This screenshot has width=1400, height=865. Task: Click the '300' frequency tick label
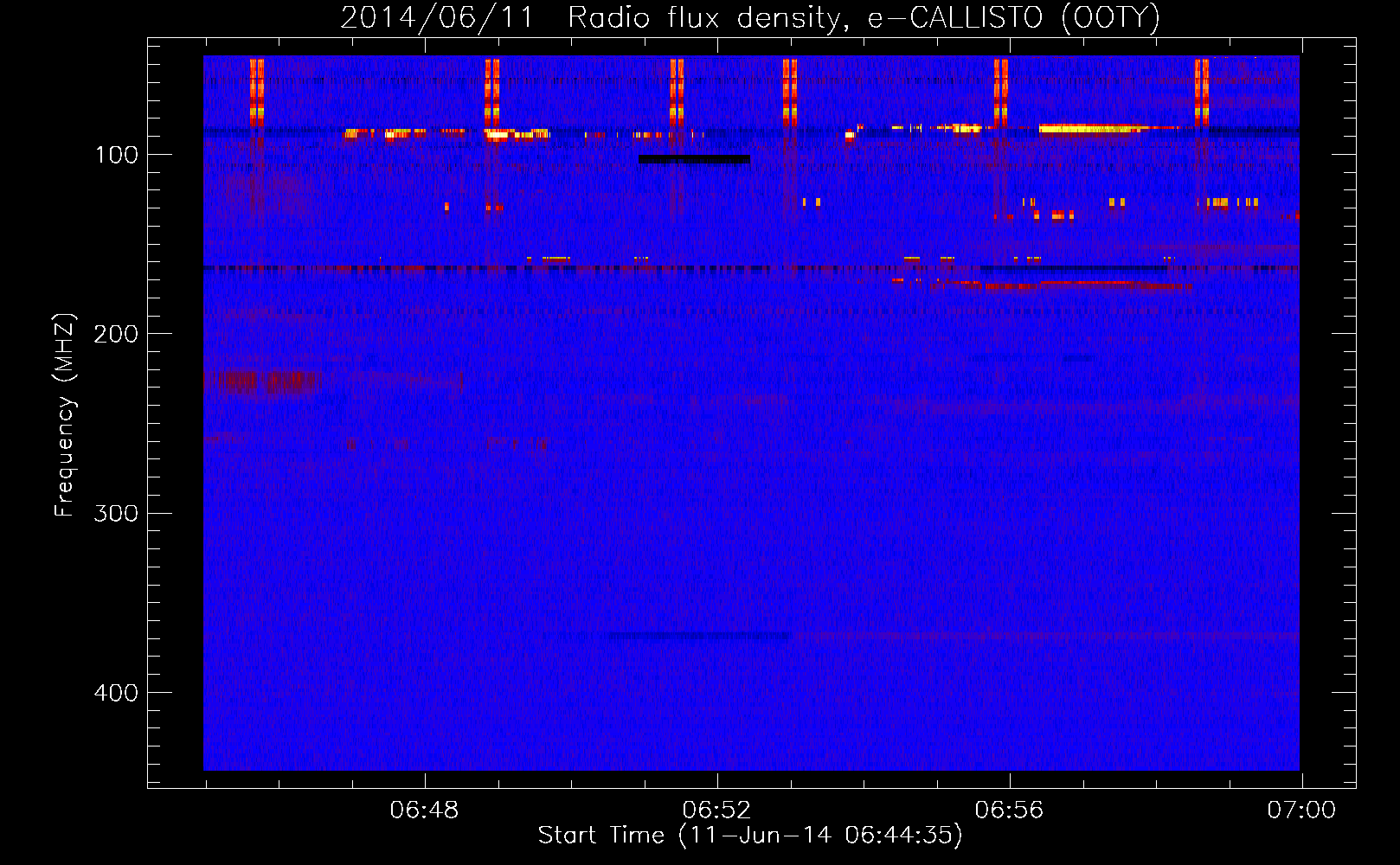pyautogui.click(x=117, y=513)
